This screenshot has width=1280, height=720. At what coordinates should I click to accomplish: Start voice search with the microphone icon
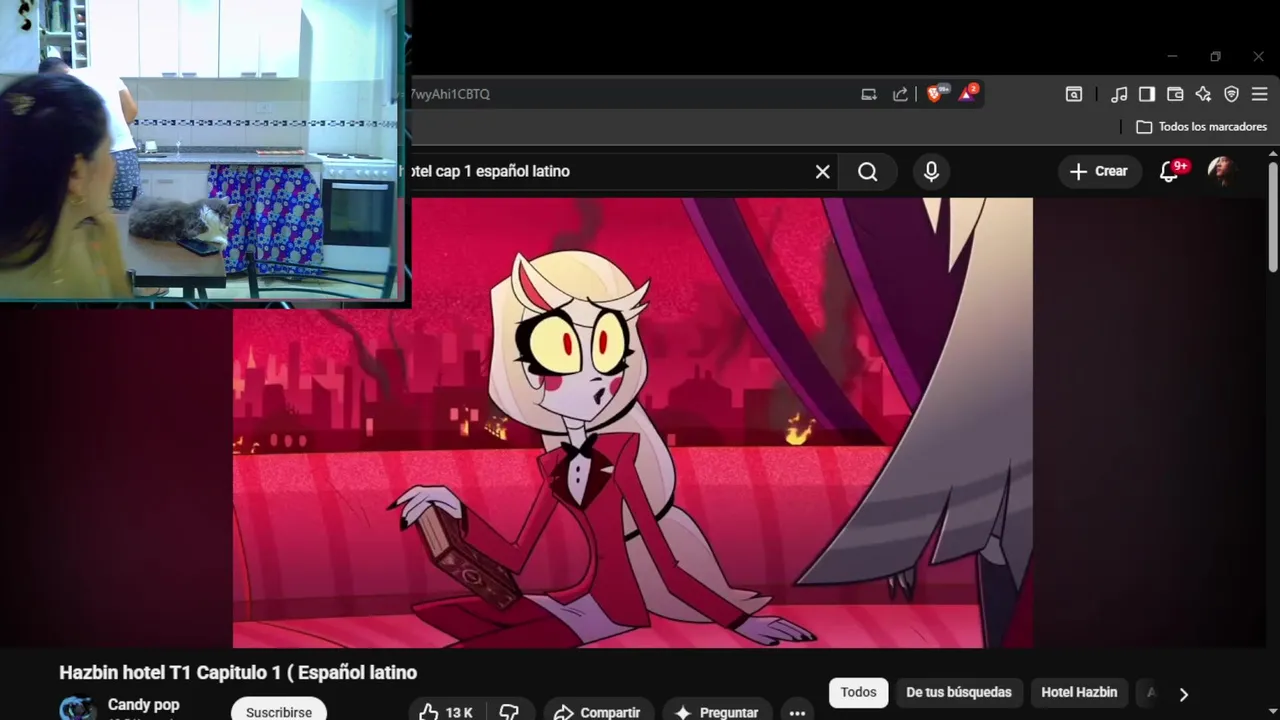[931, 172]
